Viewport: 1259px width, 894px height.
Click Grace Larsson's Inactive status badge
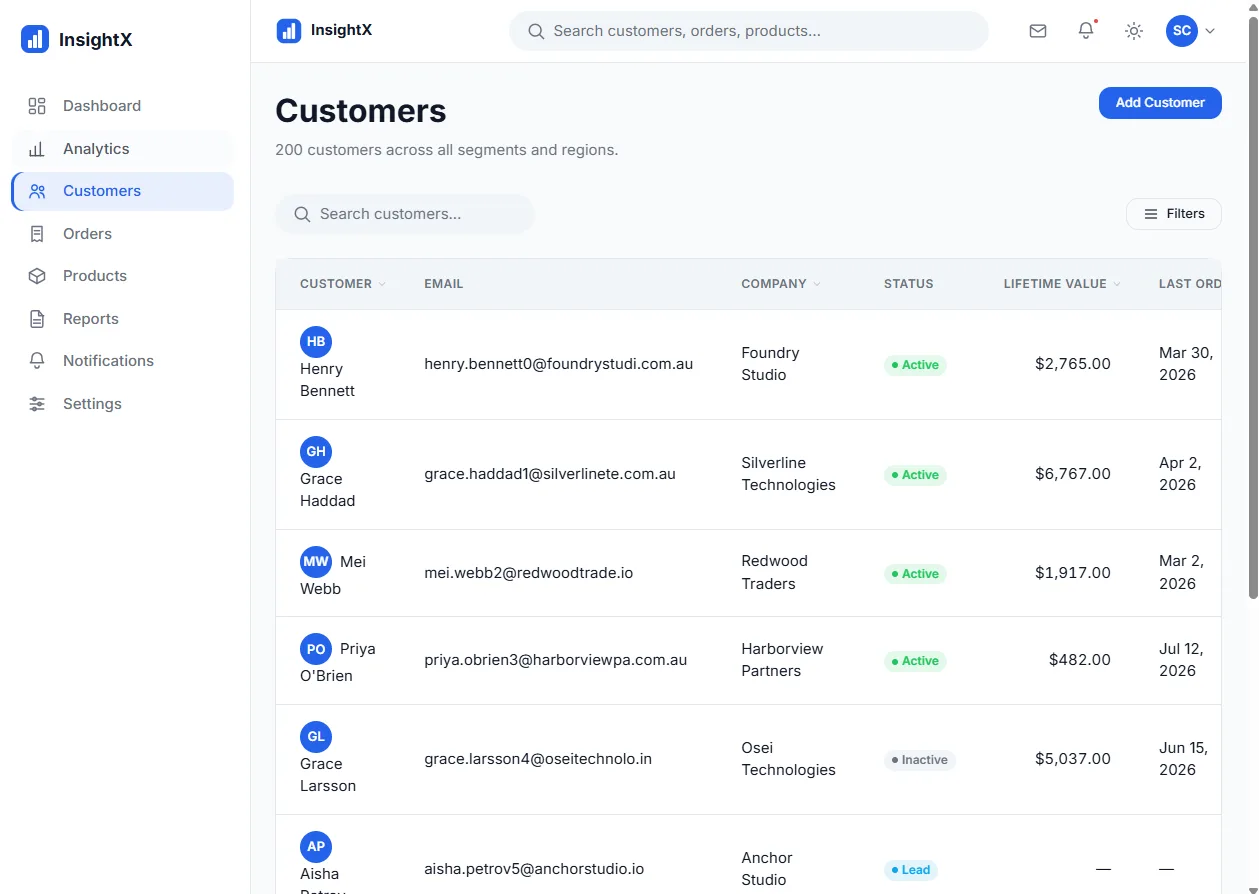920,760
